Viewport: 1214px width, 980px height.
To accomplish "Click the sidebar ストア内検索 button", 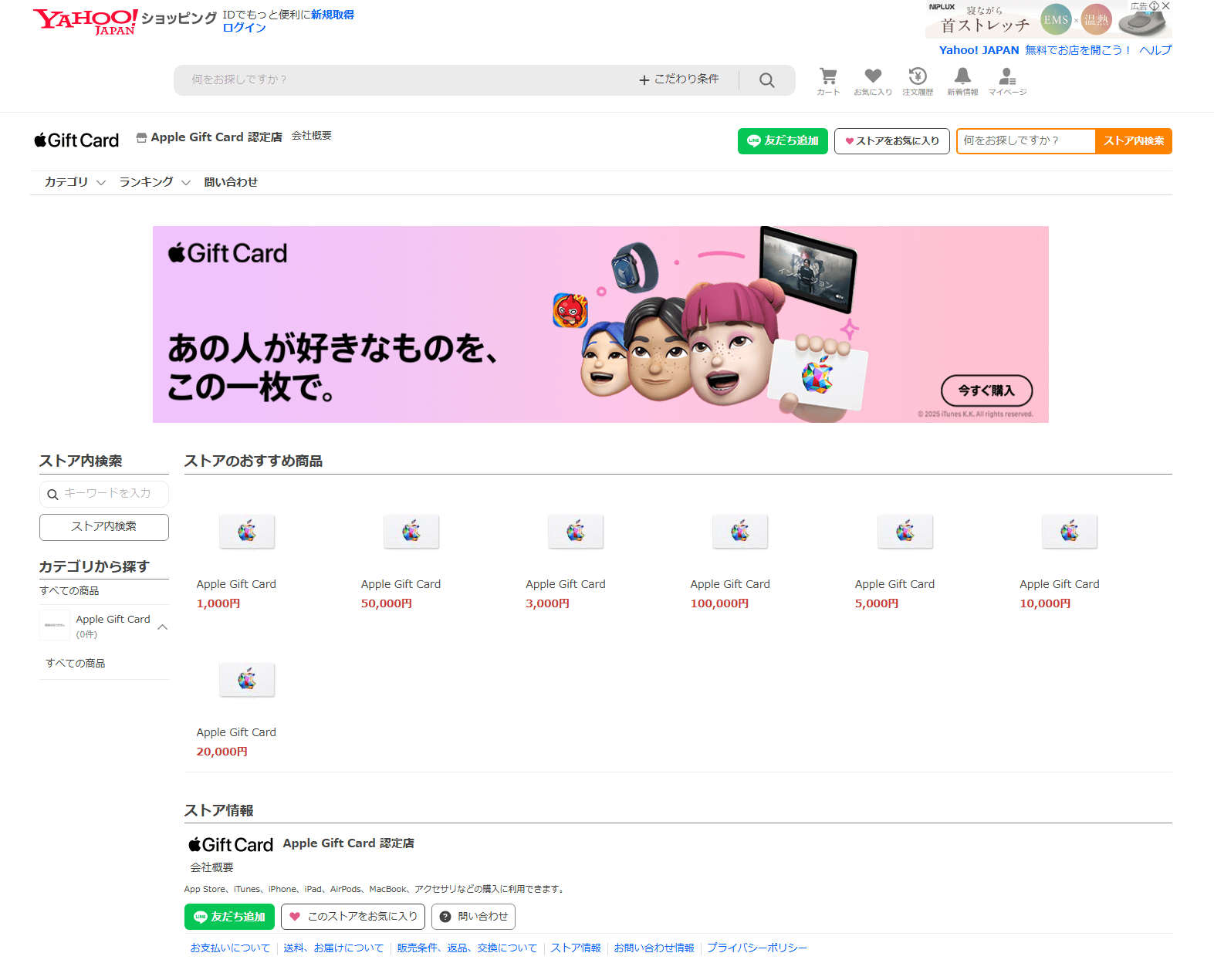I will pyautogui.click(x=104, y=527).
